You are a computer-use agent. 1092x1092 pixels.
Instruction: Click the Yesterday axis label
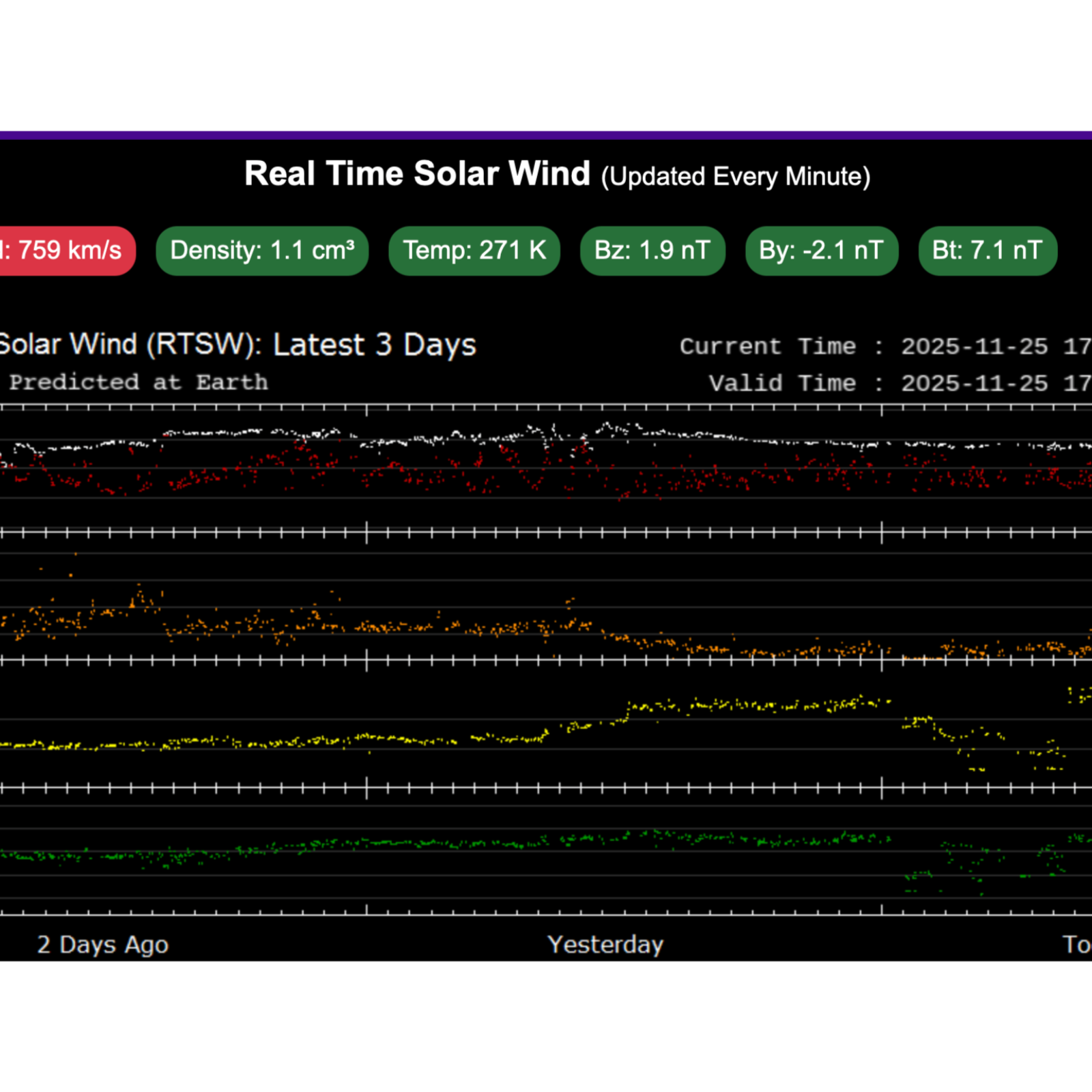(605, 945)
